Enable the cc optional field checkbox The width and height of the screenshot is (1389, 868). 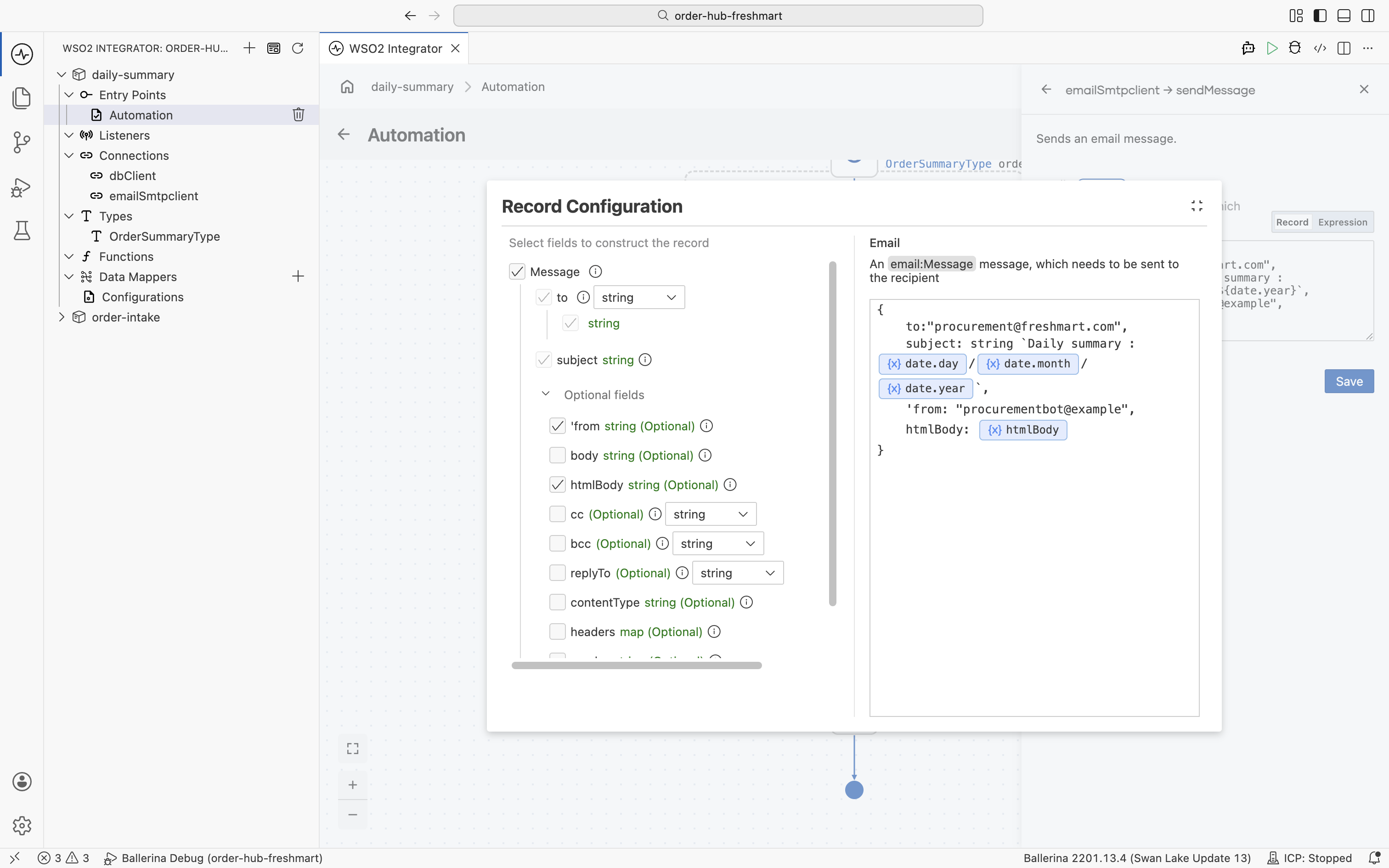click(x=557, y=514)
